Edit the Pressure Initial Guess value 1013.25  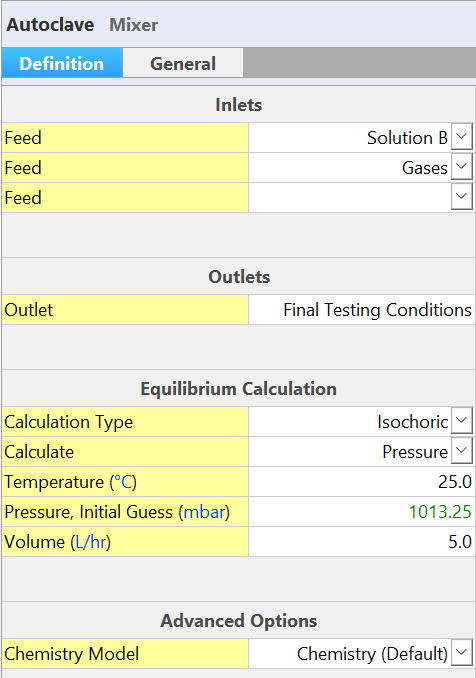point(361,512)
